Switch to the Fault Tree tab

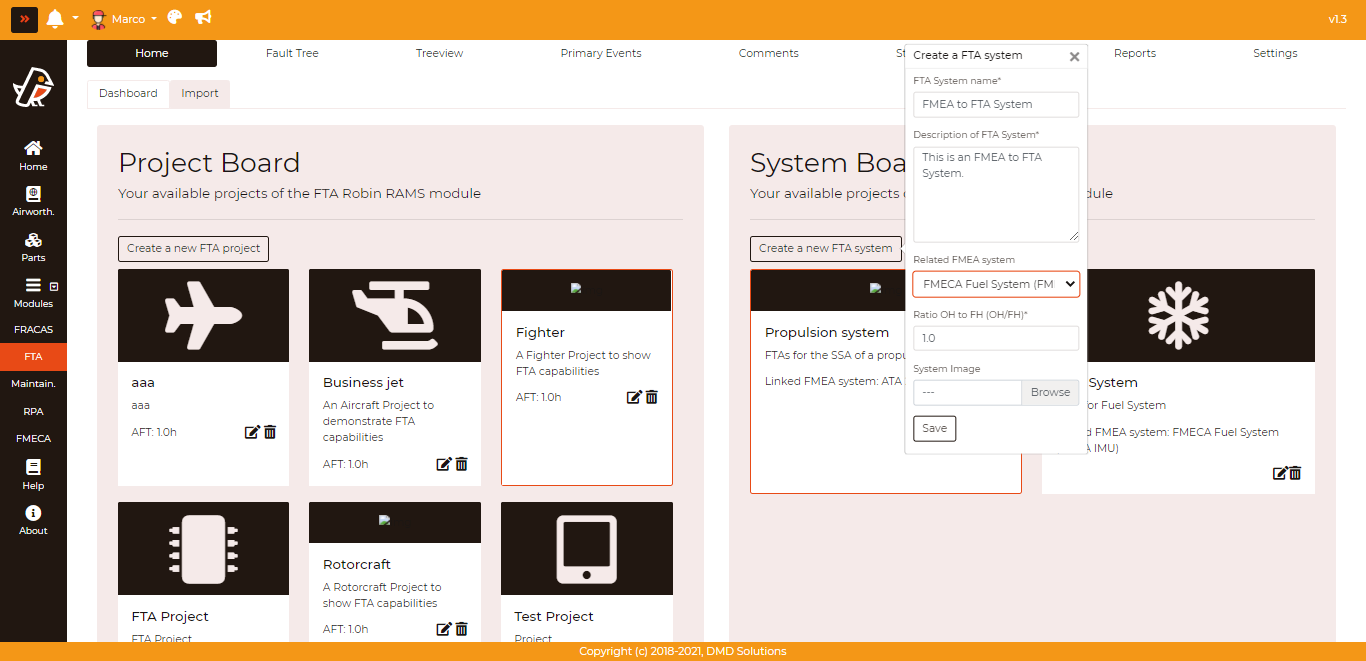tap(292, 53)
